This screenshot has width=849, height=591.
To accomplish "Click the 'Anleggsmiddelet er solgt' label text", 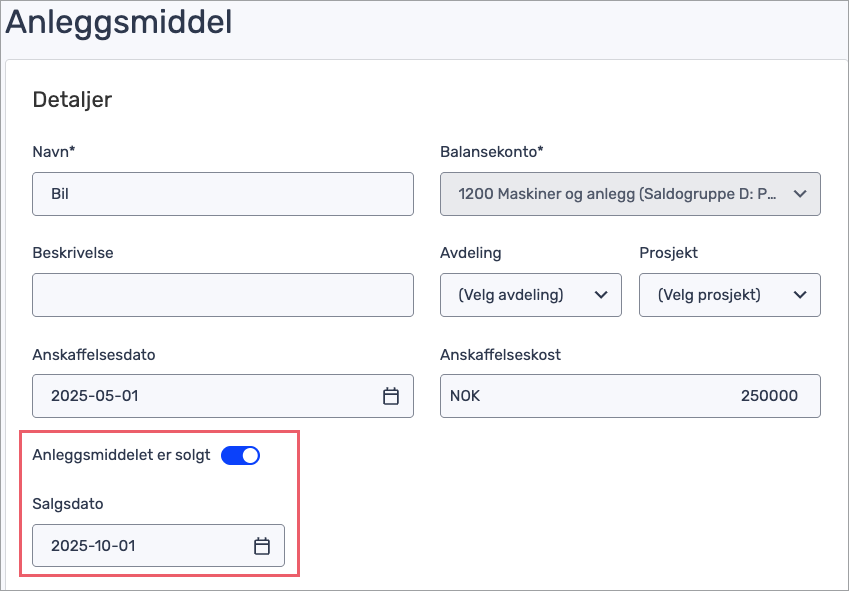I will (x=121, y=456).
